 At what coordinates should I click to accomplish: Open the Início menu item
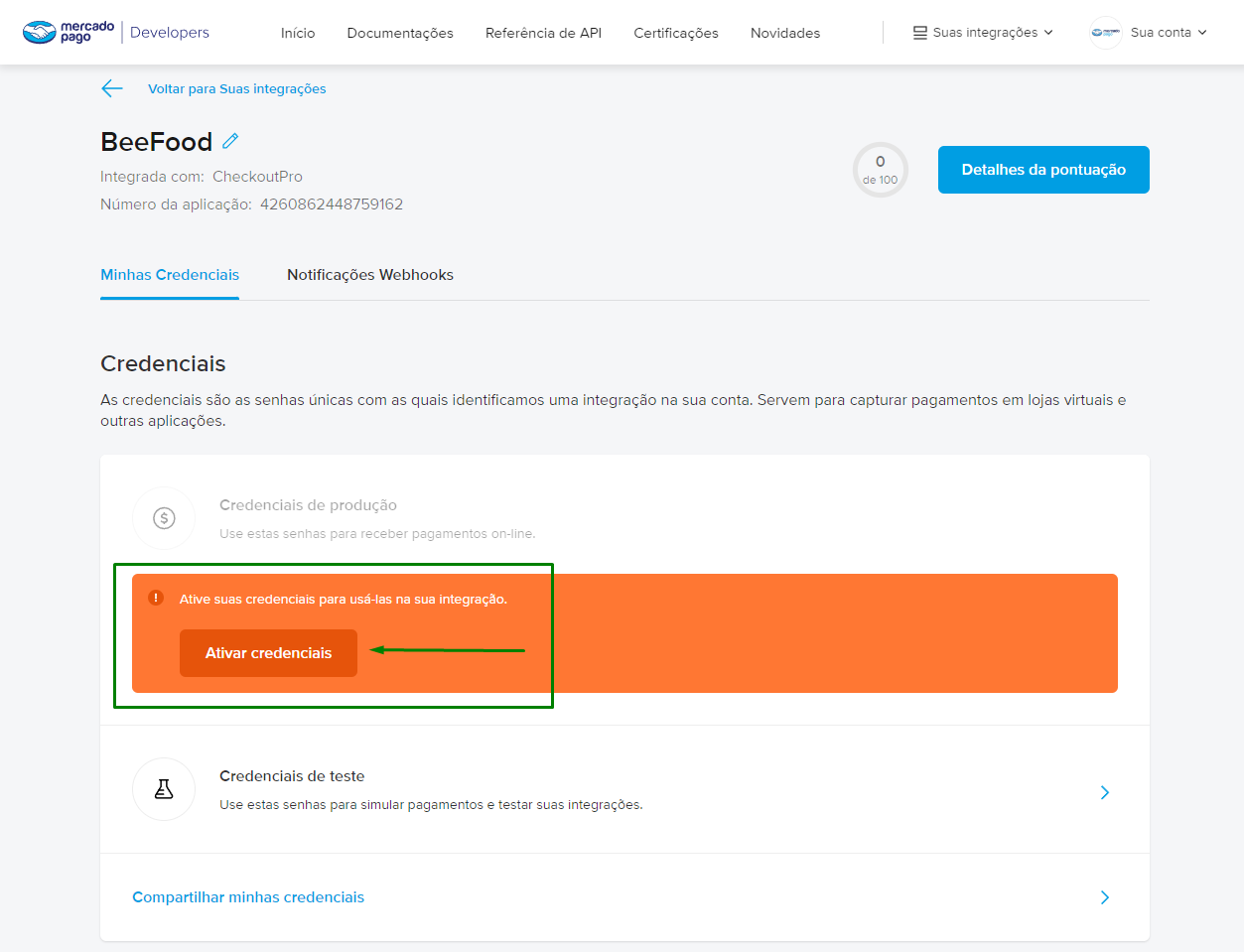click(298, 33)
